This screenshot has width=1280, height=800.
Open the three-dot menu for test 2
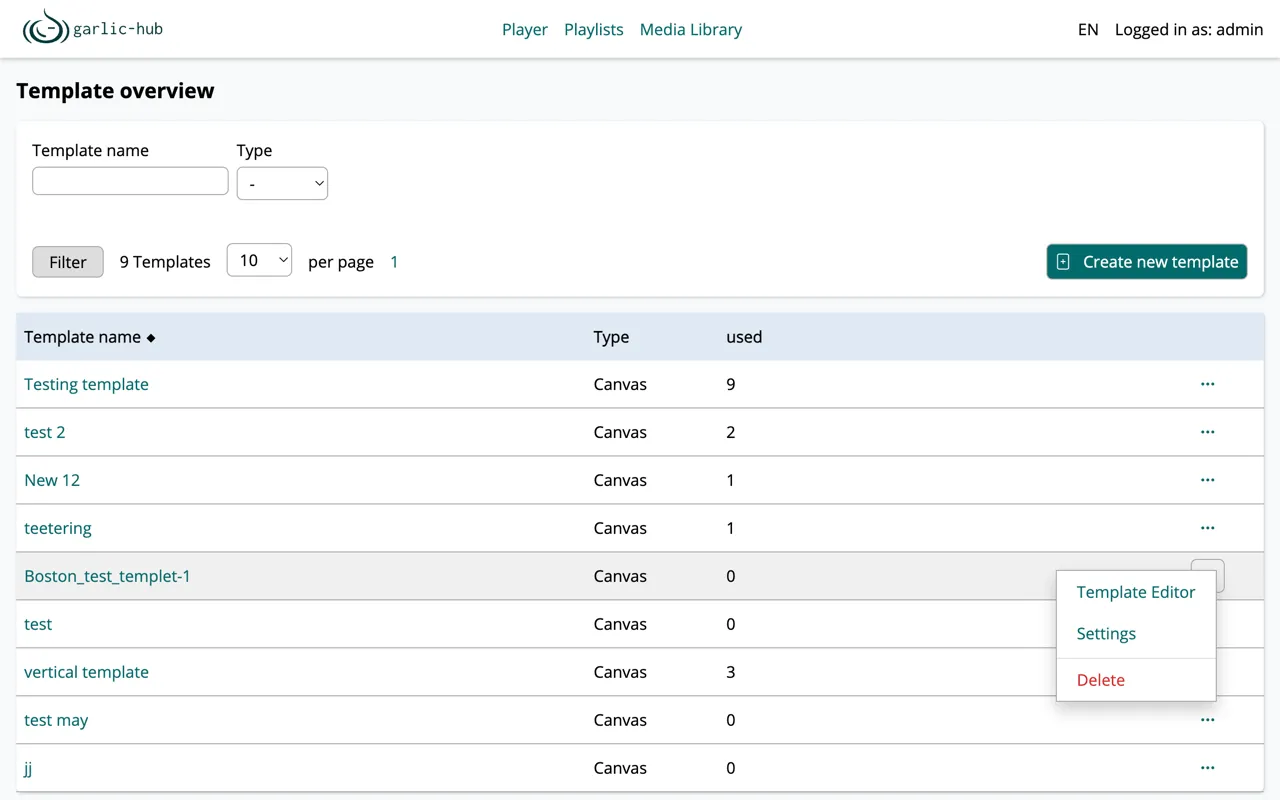(1207, 432)
